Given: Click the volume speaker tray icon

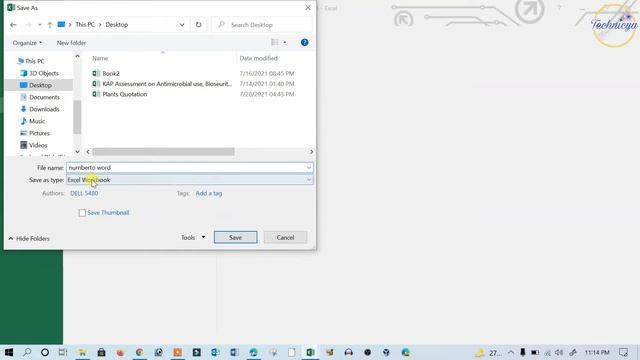Looking at the screenshot, I should [559, 352].
